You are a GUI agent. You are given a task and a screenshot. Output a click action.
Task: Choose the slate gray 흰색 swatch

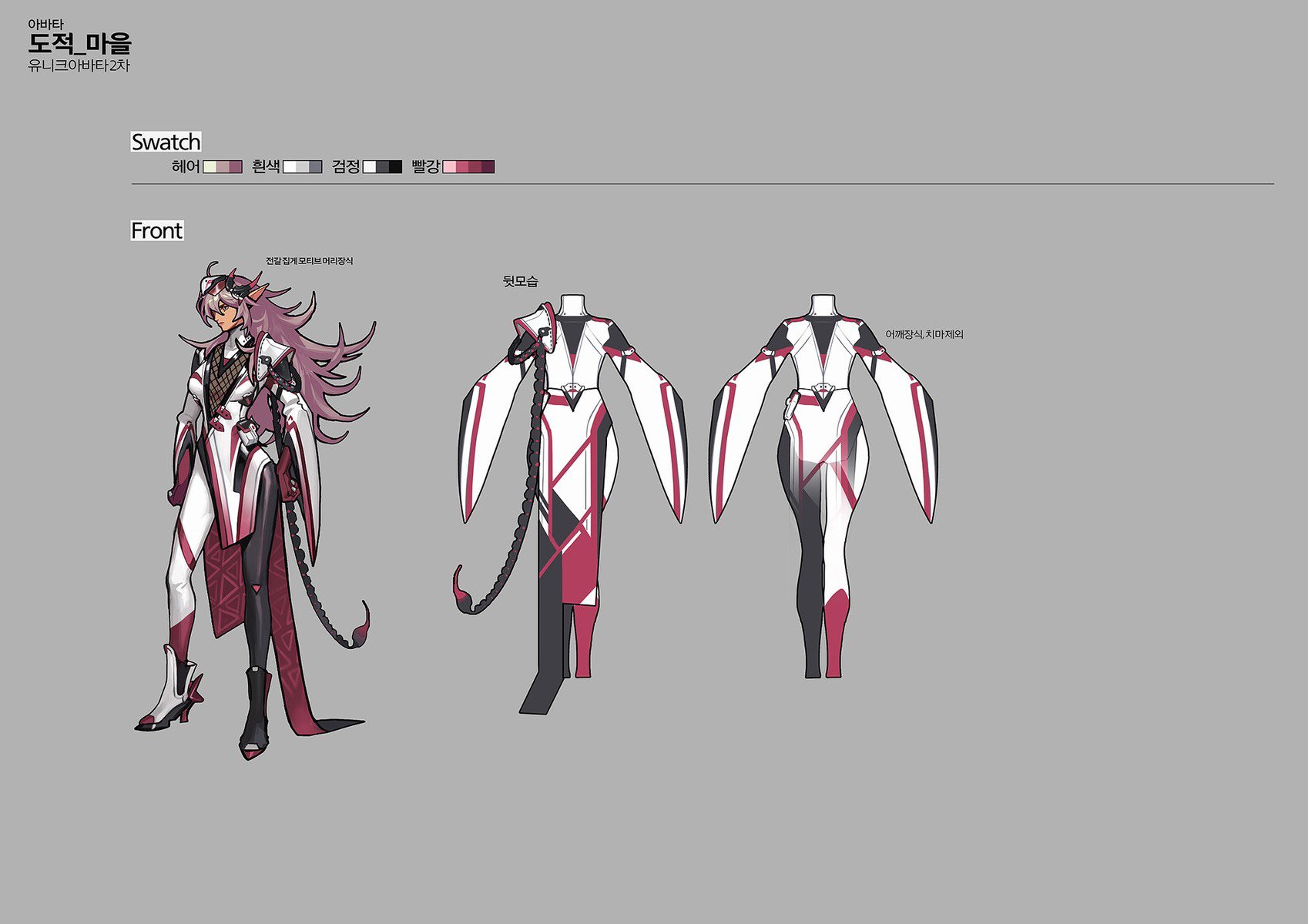(316, 166)
